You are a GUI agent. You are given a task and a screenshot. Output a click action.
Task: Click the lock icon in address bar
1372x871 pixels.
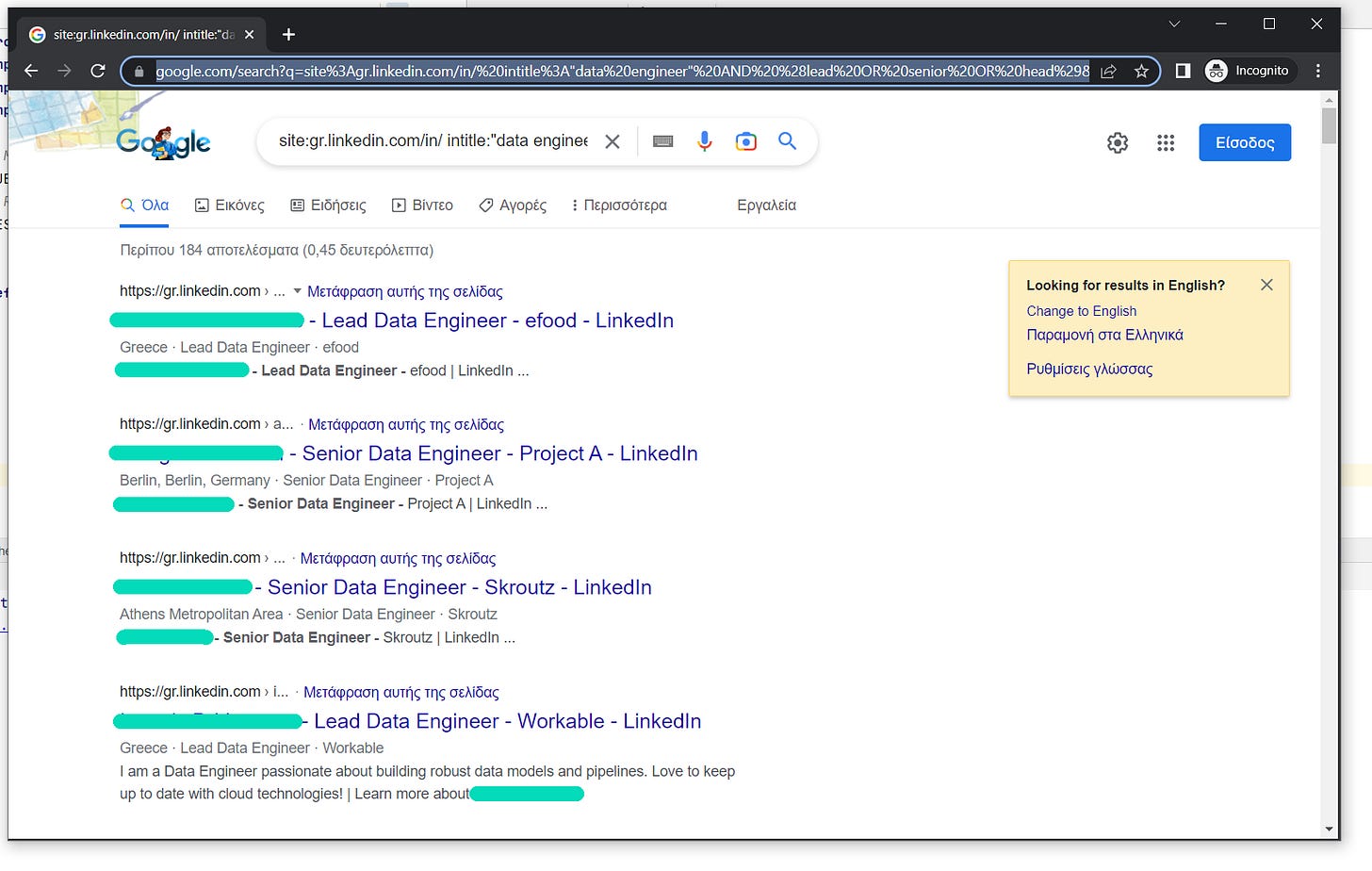[139, 72]
